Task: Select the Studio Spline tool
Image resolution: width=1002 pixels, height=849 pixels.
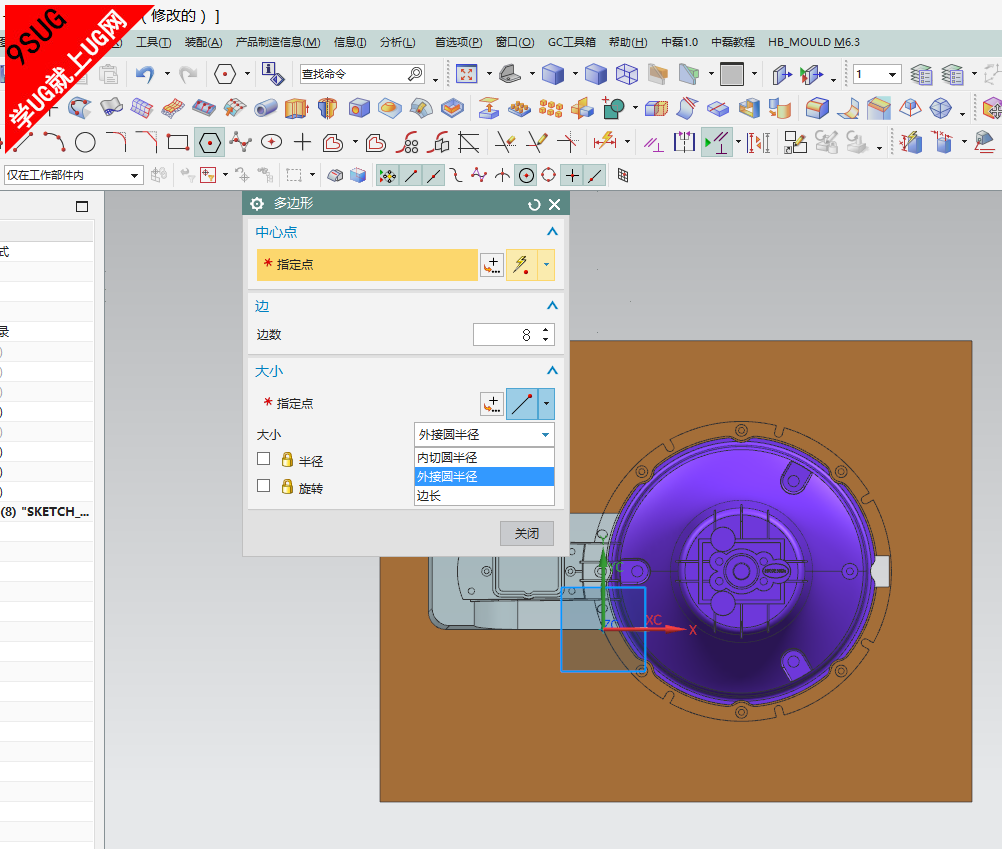Action: tap(240, 142)
